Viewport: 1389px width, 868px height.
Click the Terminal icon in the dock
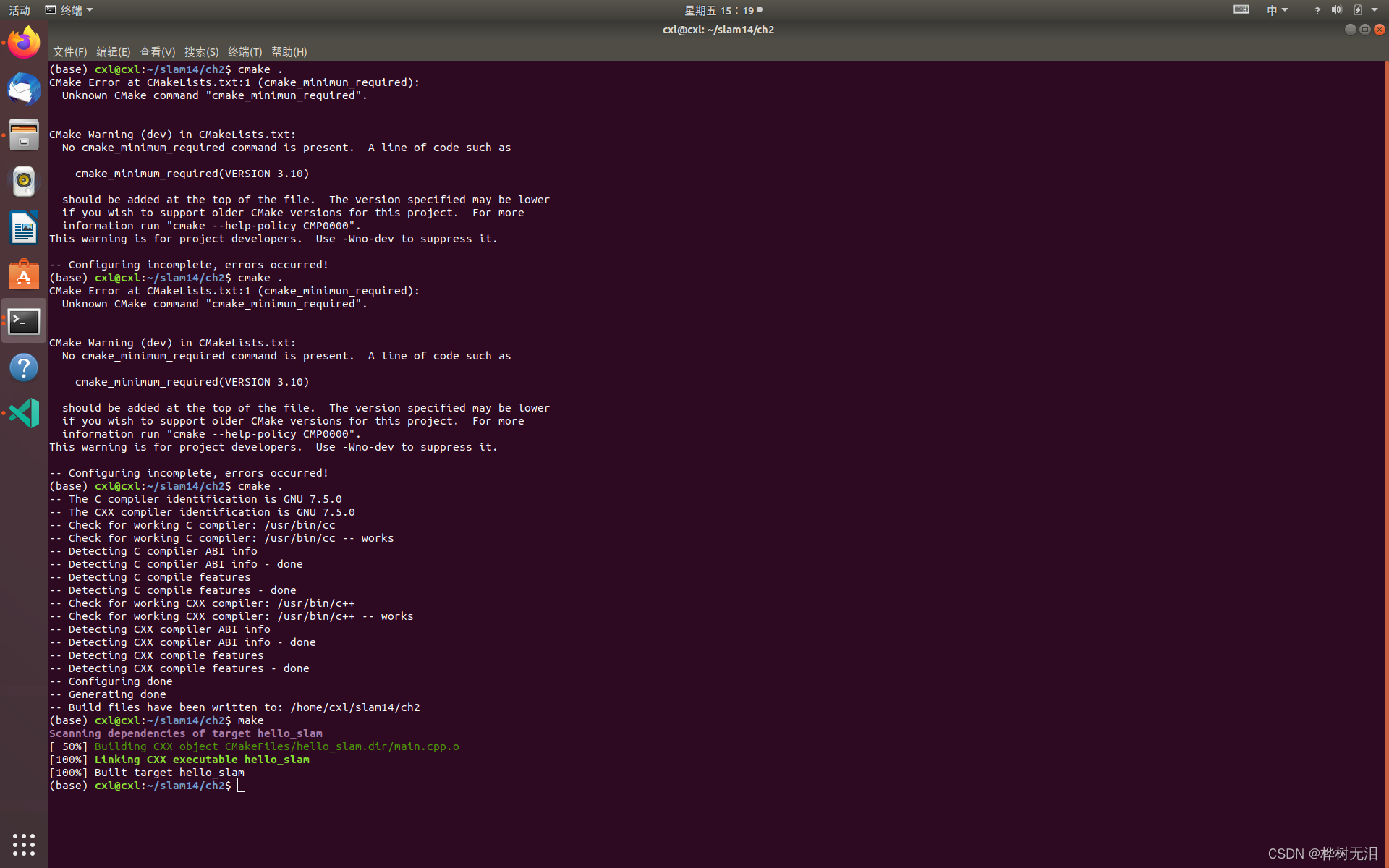pos(24,321)
